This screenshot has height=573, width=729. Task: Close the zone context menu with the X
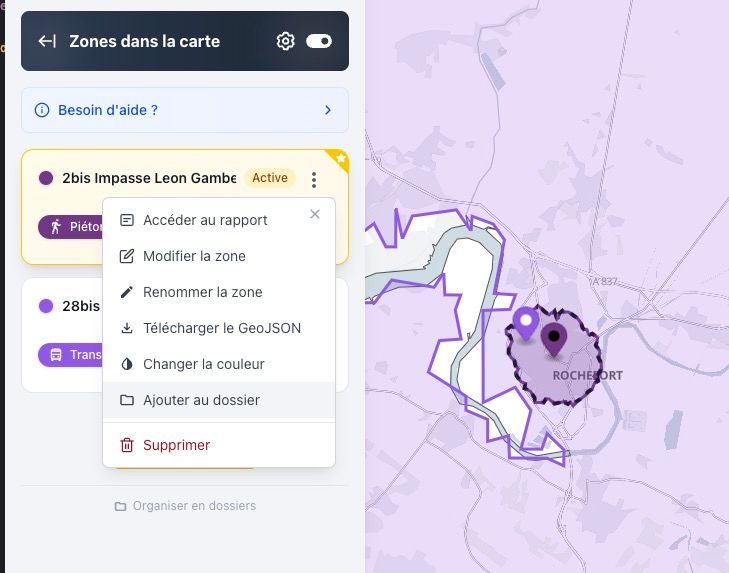pyautogui.click(x=315, y=214)
